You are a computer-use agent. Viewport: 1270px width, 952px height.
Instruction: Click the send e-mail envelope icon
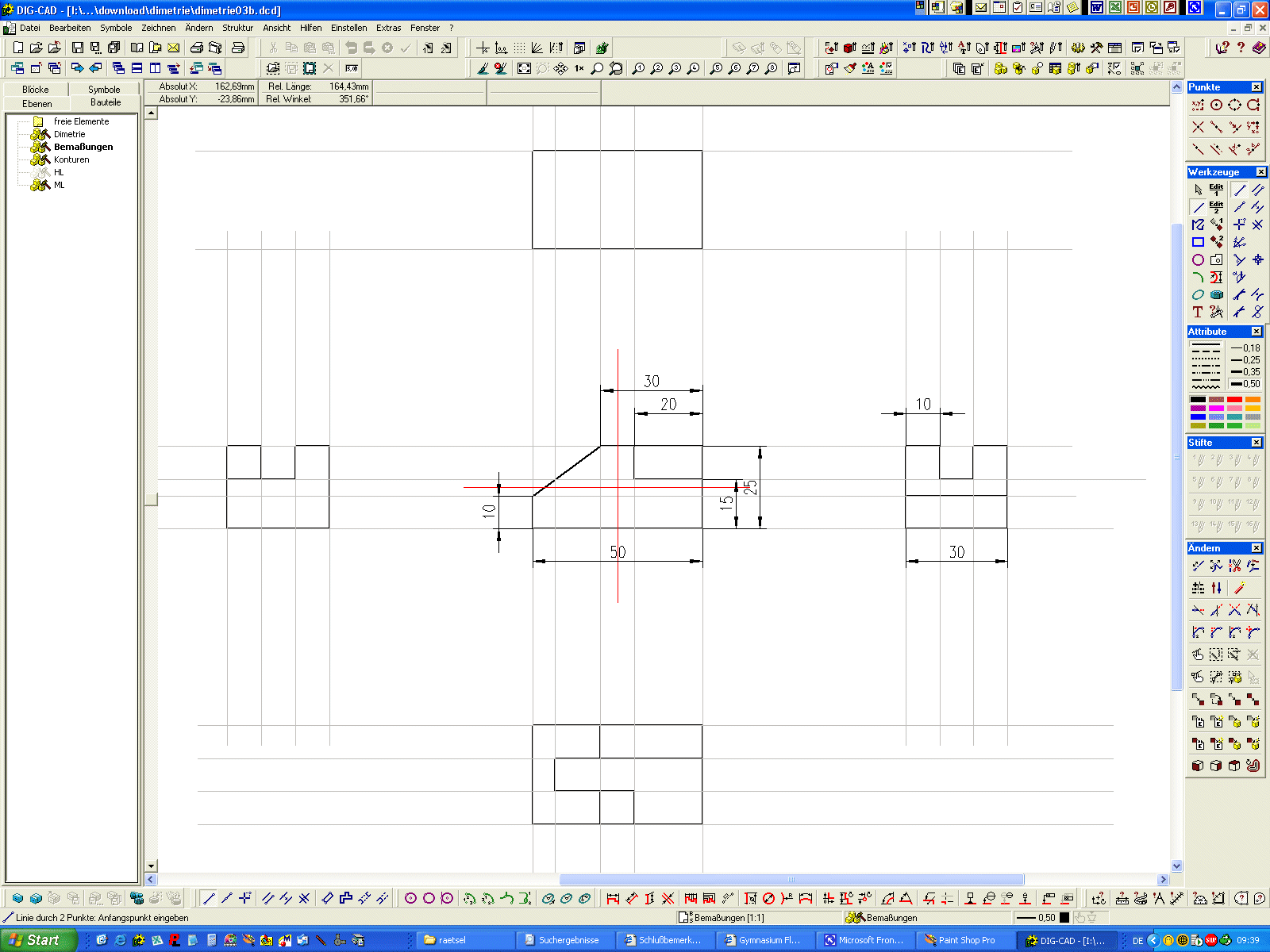coord(173,48)
